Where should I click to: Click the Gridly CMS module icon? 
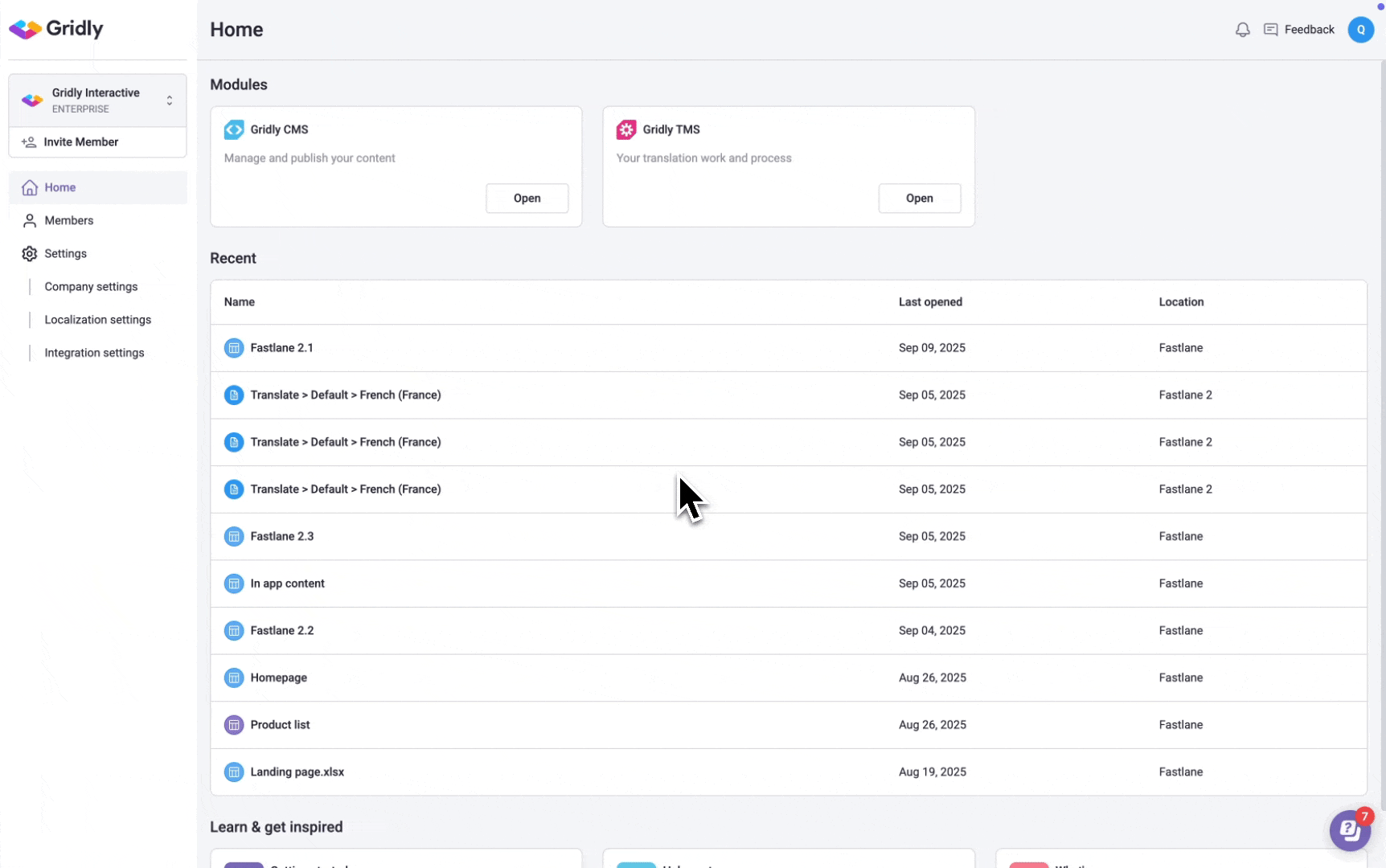pos(234,129)
